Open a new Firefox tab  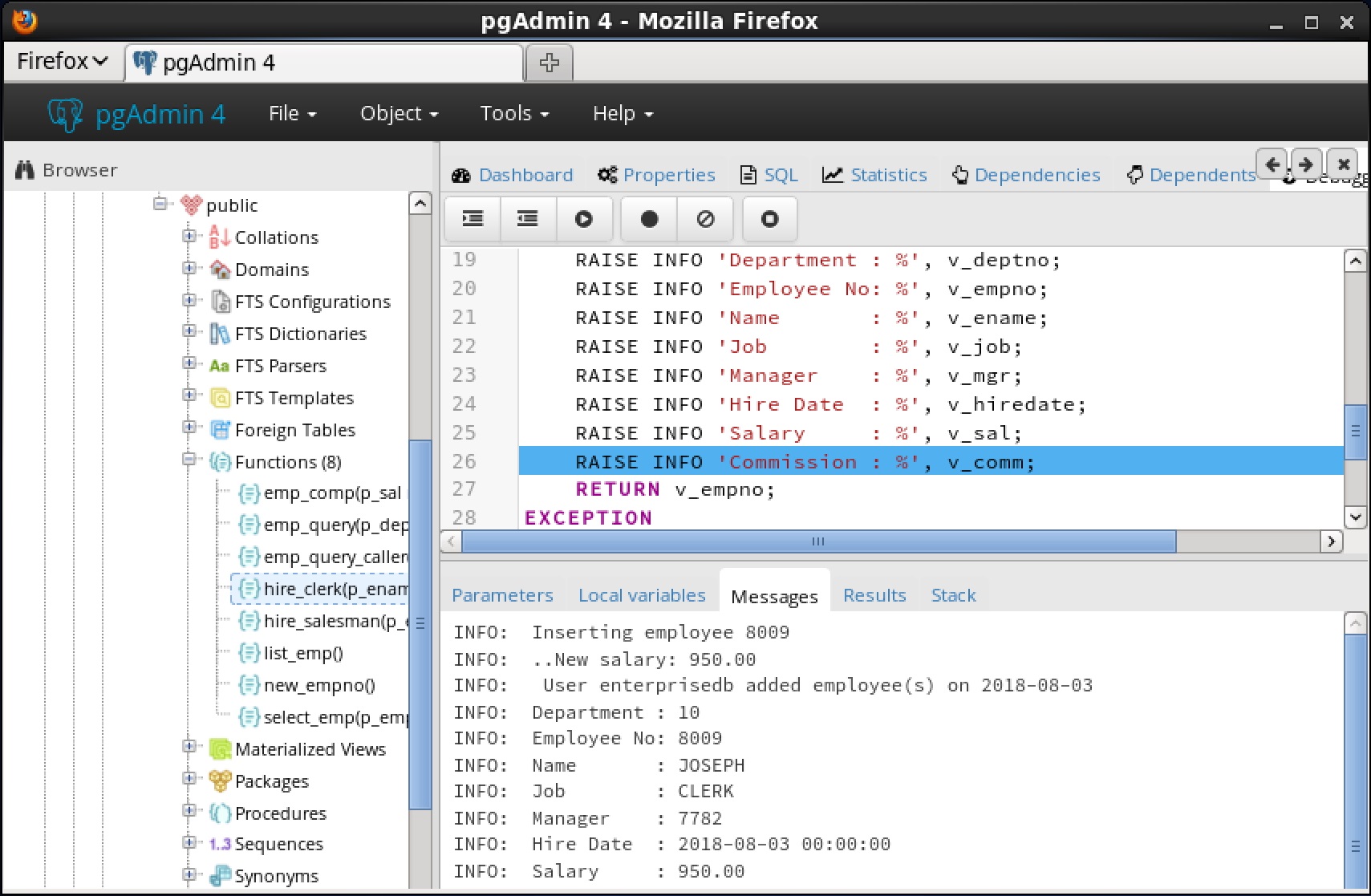pyautogui.click(x=549, y=63)
